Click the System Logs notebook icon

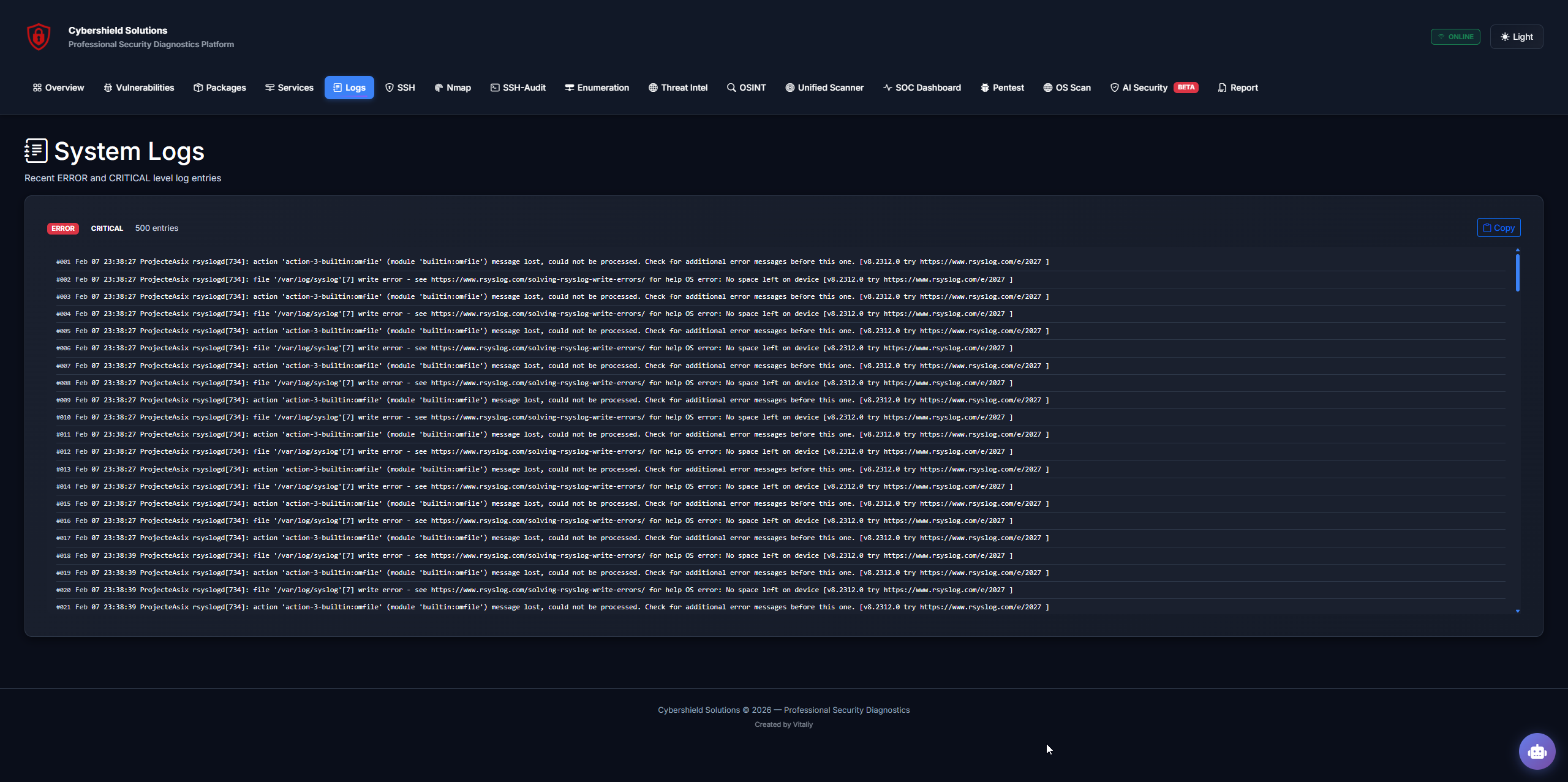tap(36, 151)
